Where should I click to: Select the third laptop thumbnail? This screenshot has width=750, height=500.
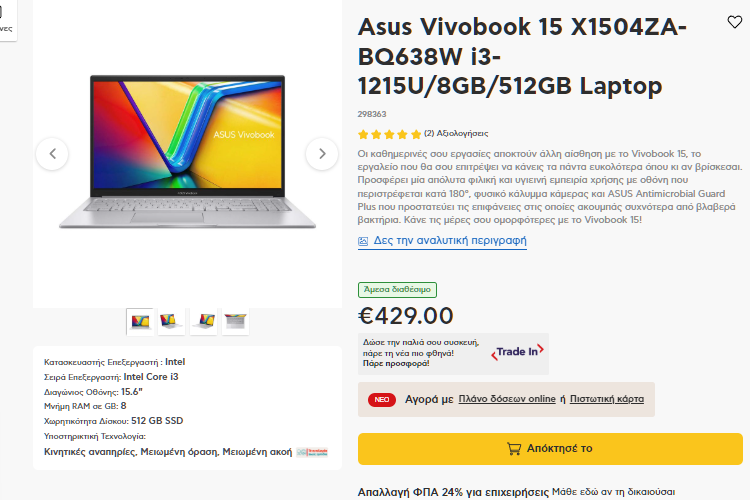click(204, 322)
